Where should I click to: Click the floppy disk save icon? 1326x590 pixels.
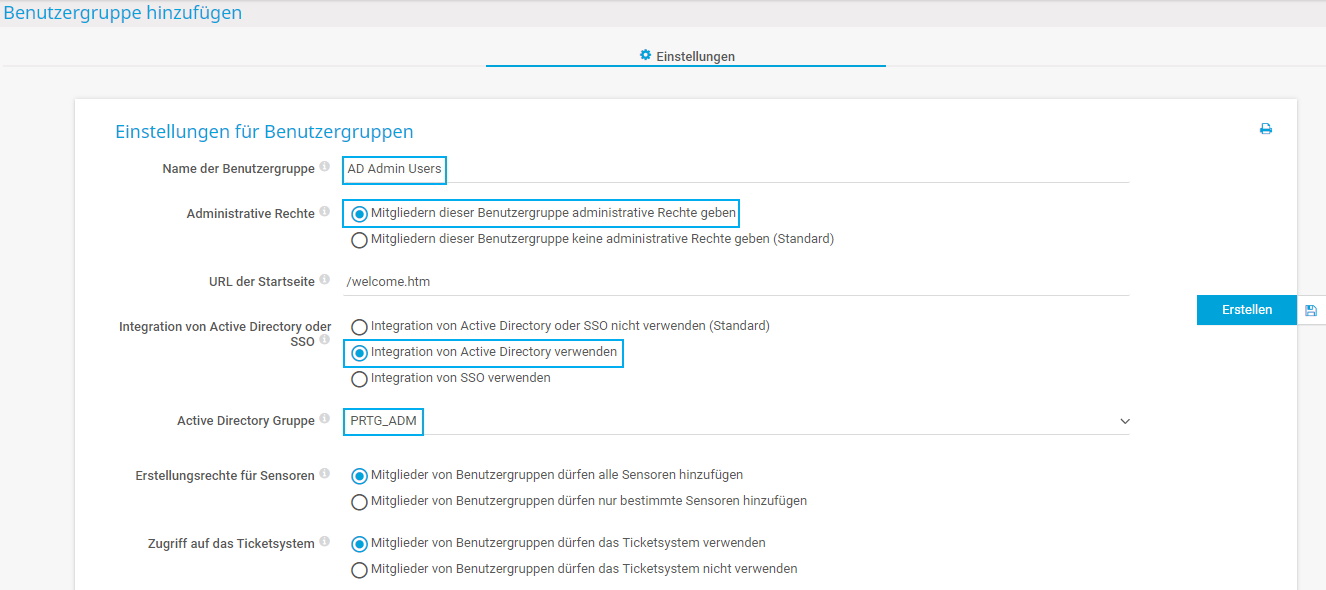point(1311,309)
